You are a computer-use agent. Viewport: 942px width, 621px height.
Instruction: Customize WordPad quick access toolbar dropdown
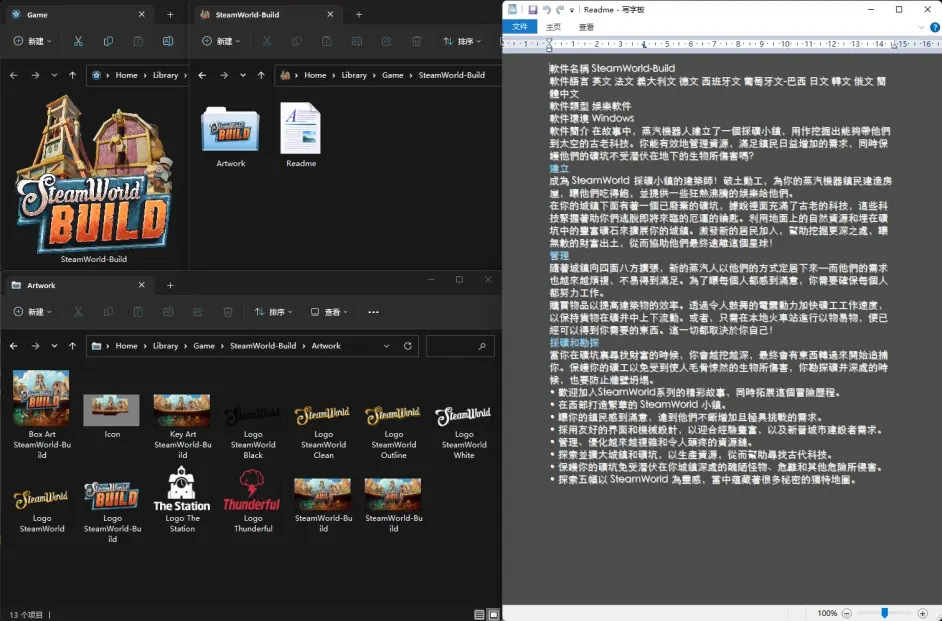571,10
